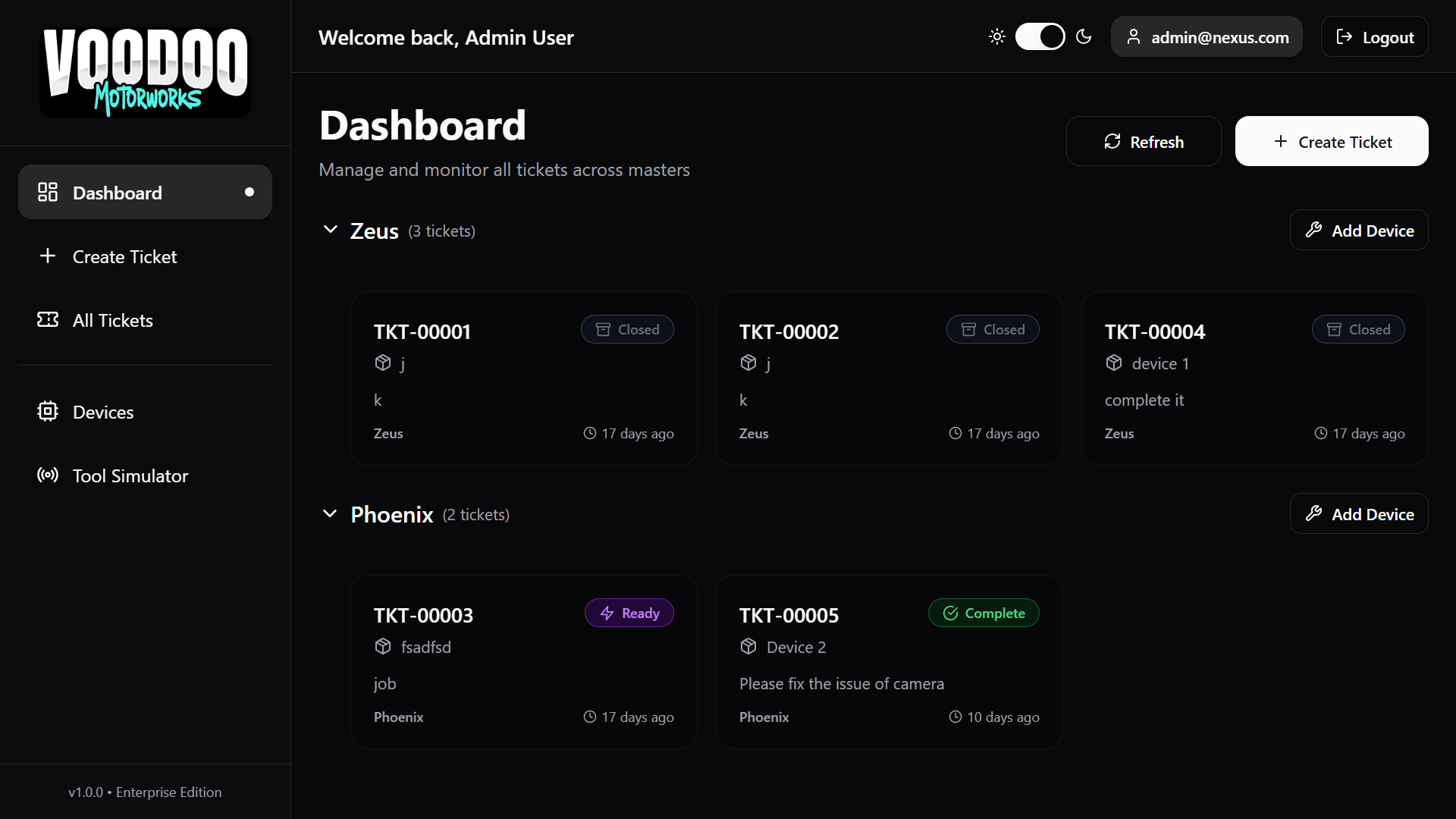Click the Tool Simulator broadcast icon
This screenshot has width=1456, height=819.
[46, 475]
